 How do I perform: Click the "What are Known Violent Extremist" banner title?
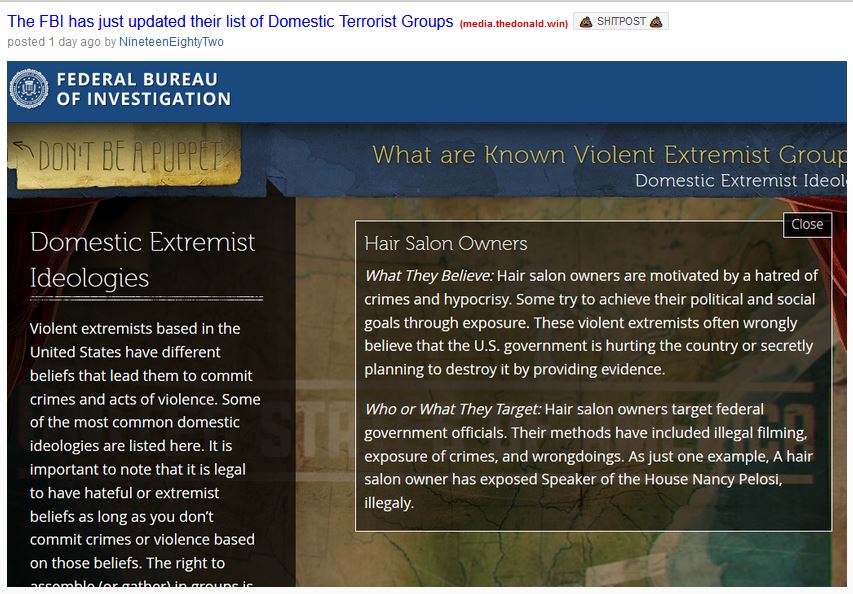(609, 154)
